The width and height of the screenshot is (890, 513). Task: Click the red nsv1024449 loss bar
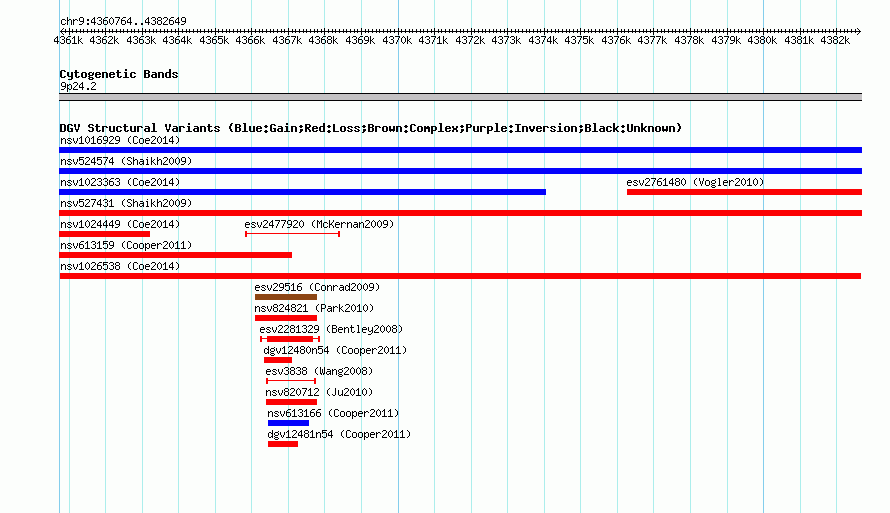point(104,234)
